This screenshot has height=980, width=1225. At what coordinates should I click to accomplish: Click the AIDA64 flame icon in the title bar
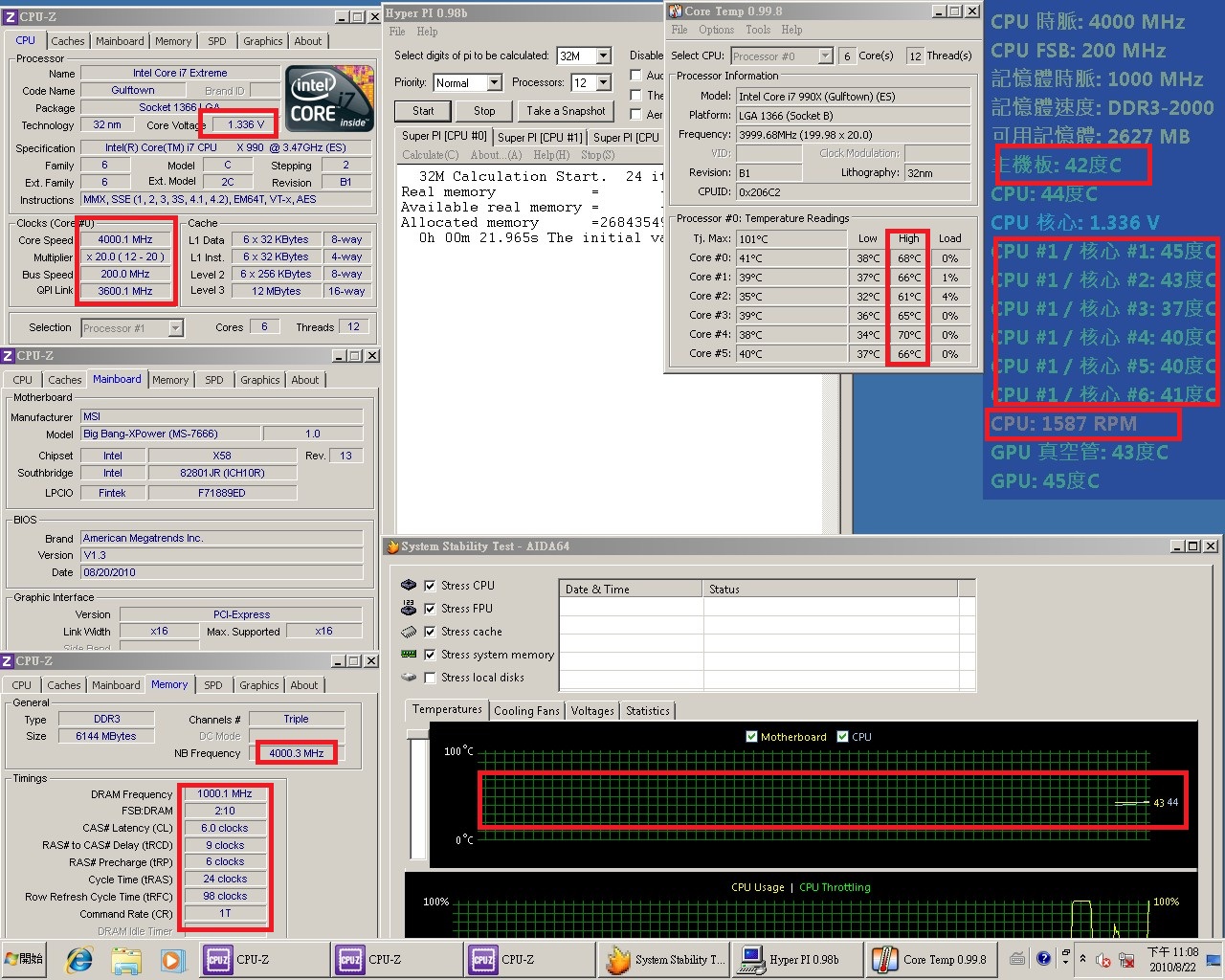pyautogui.click(x=391, y=546)
